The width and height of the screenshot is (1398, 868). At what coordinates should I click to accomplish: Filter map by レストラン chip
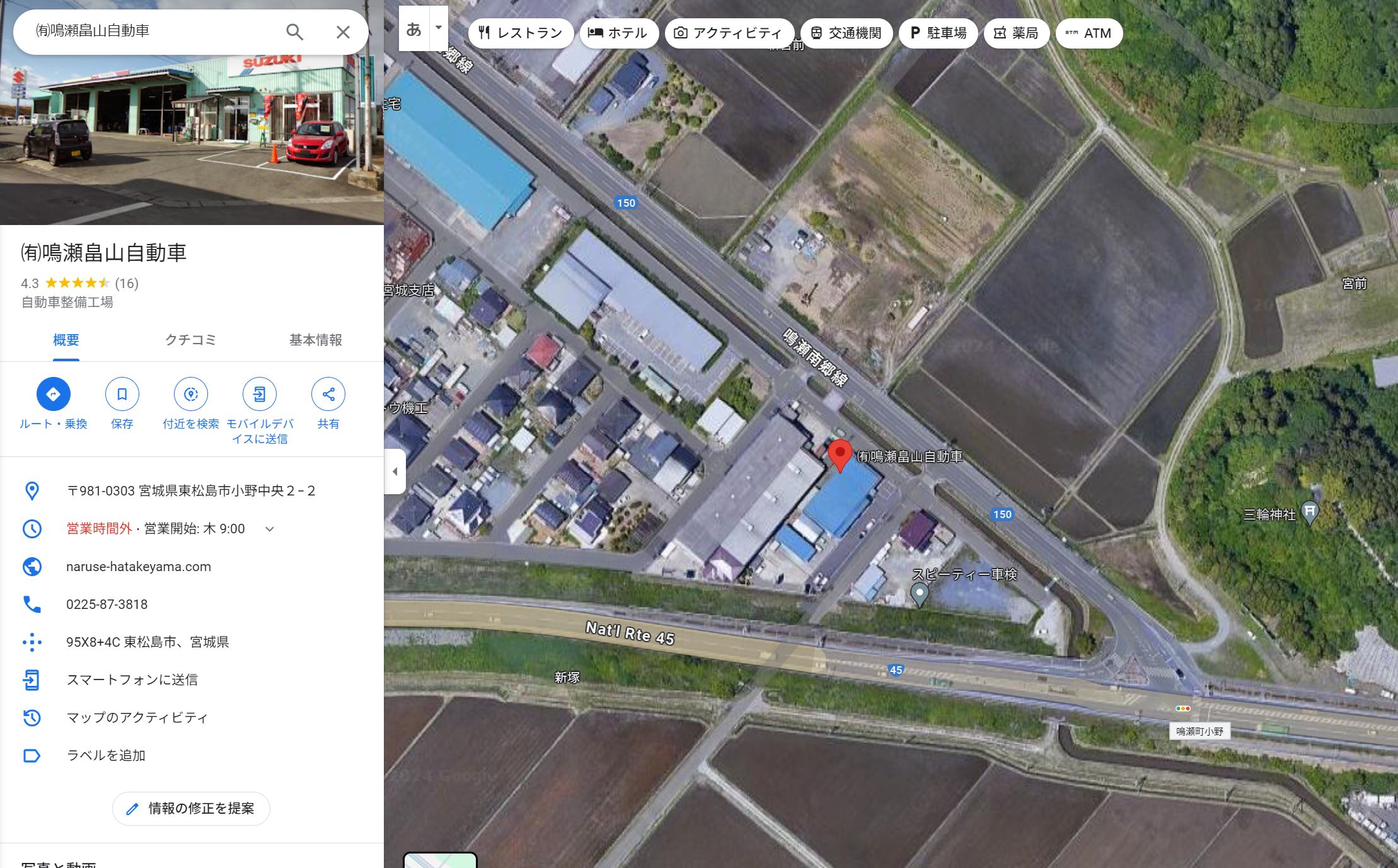point(521,33)
